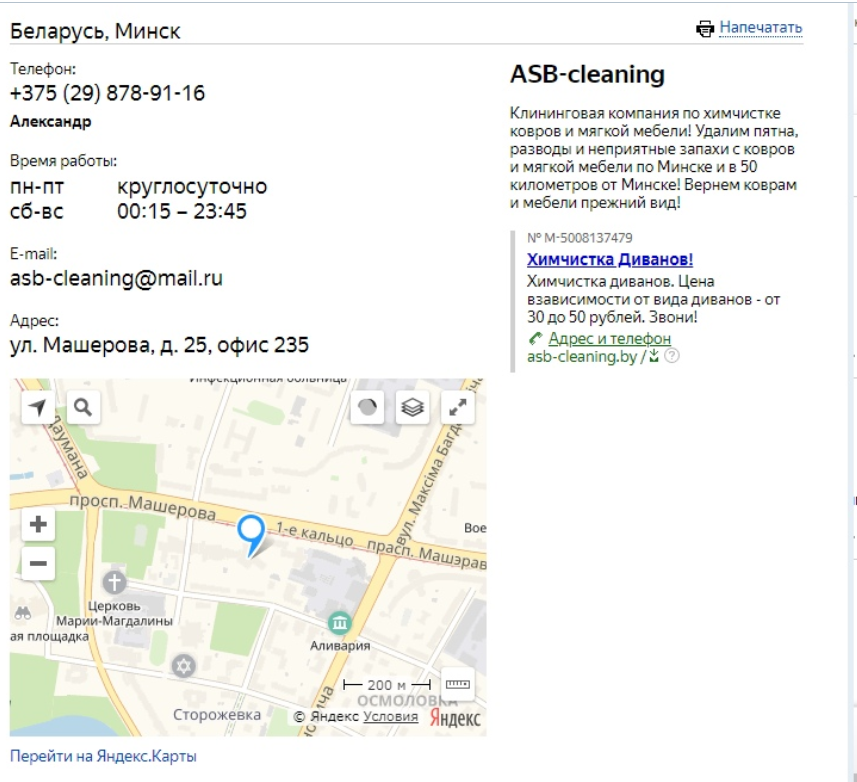The height and width of the screenshot is (782, 857).
Task: Activate the map ruler measurement tool
Action: (x=457, y=684)
